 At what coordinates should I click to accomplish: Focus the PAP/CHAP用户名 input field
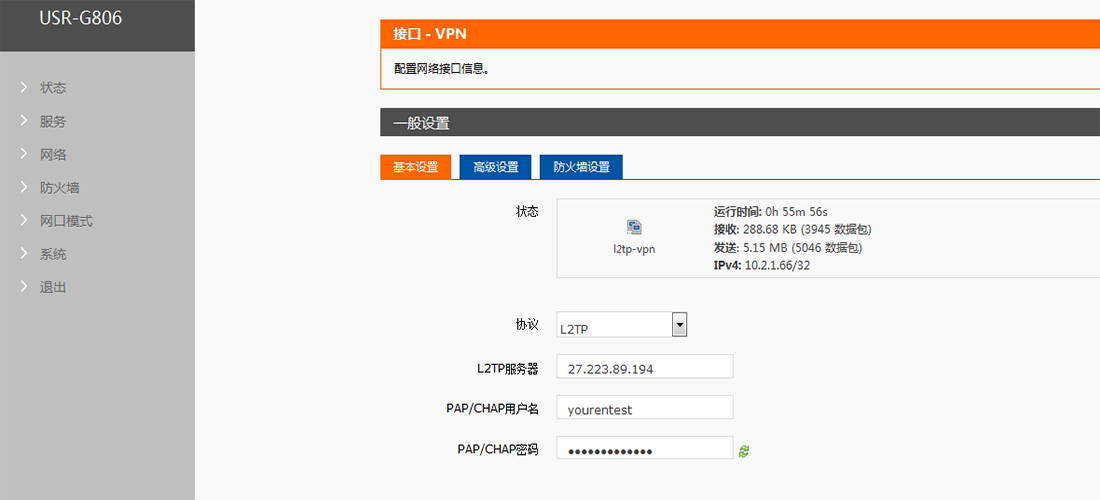[x=644, y=408]
